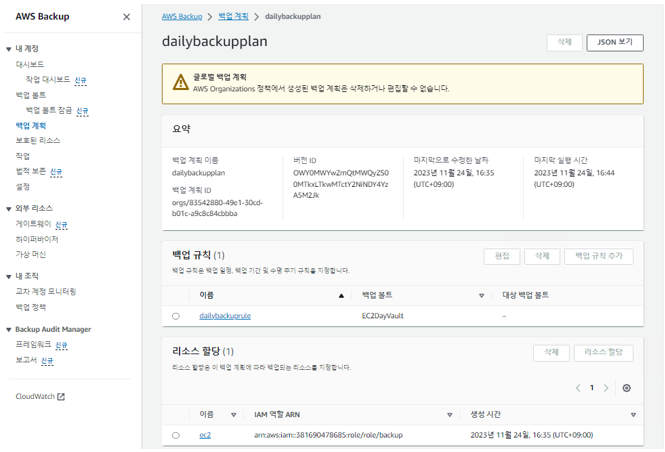Click the 삭제 button beside JSON 보기
This screenshot has width=665, height=452.
pyautogui.click(x=564, y=42)
